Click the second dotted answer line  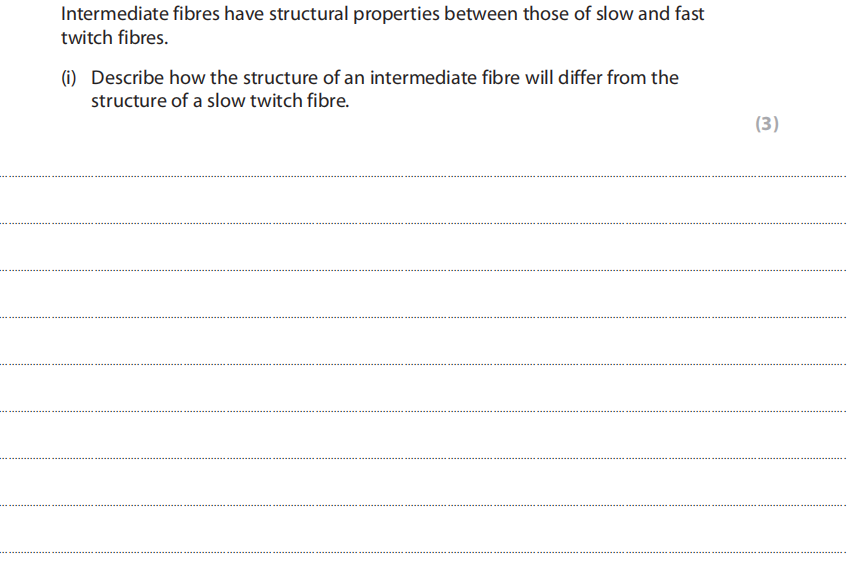[x=428, y=223]
